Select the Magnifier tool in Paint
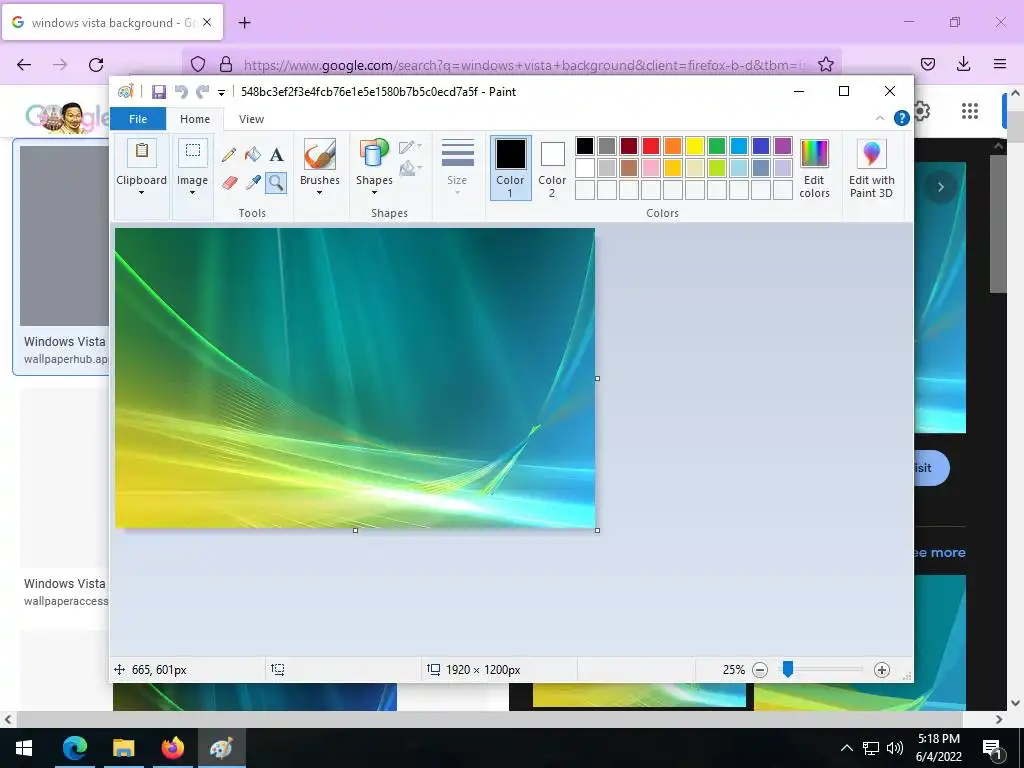 click(x=276, y=182)
